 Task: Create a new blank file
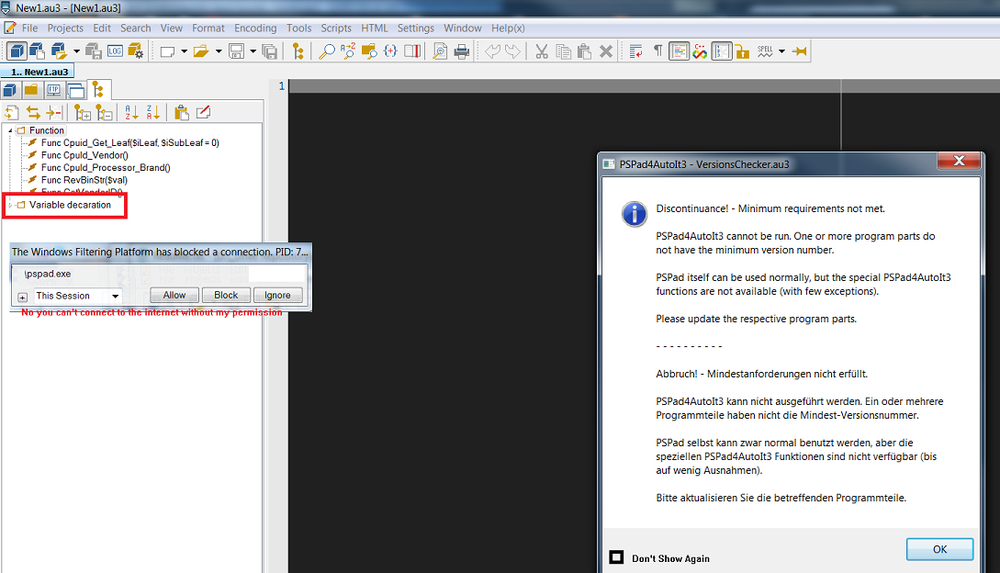click(x=167, y=52)
